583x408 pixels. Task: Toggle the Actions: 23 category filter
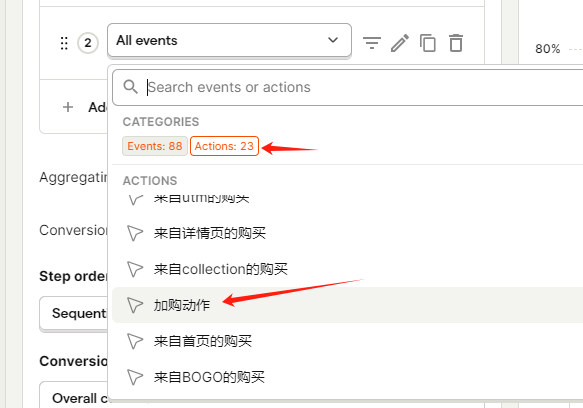tap(224, 146)
